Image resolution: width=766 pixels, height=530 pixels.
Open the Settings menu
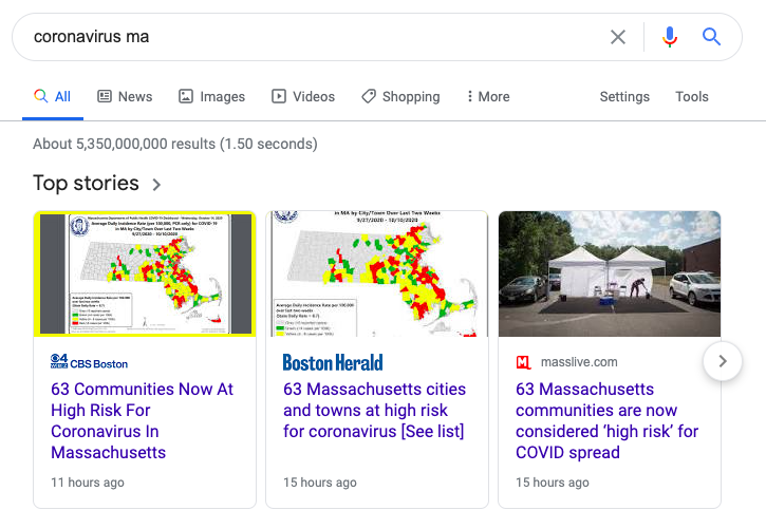coord(624,97)
